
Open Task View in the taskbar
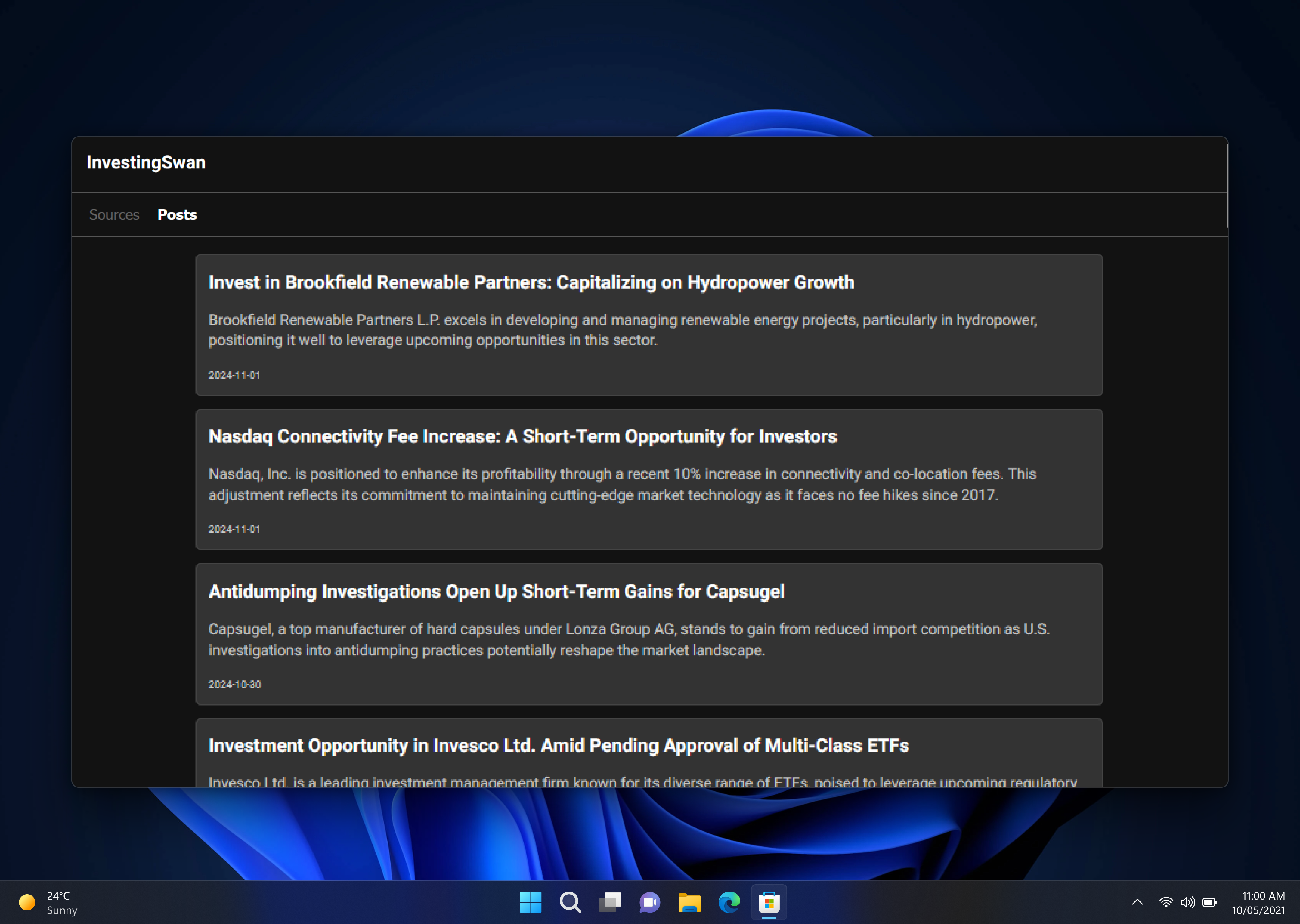(x=610, y=902)
